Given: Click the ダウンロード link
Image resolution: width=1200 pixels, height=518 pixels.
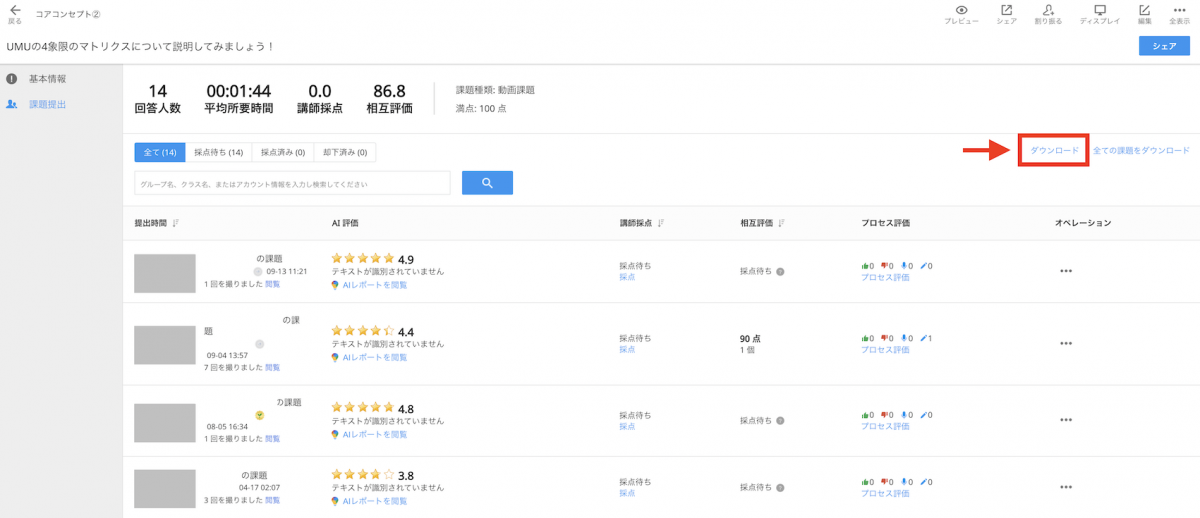Looking at the screenshot, I should pyautogui.click(x=1054, y=151).
